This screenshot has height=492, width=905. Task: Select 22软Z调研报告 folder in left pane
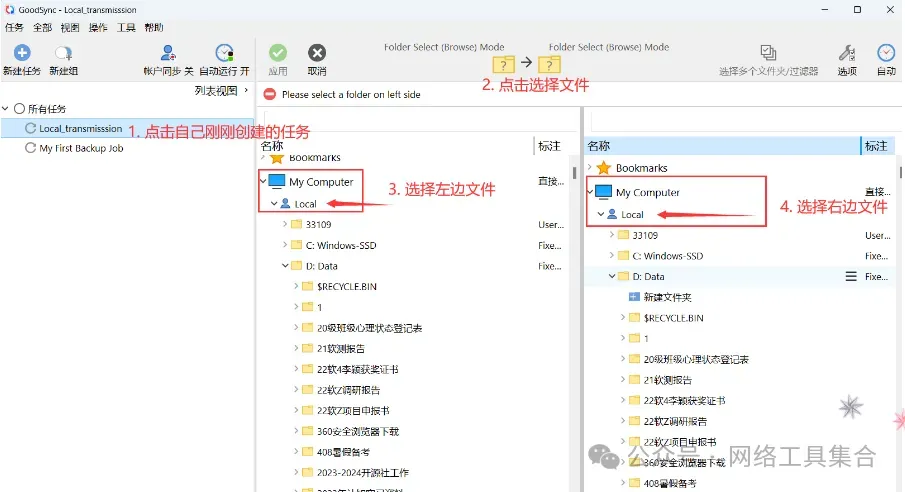349,390
